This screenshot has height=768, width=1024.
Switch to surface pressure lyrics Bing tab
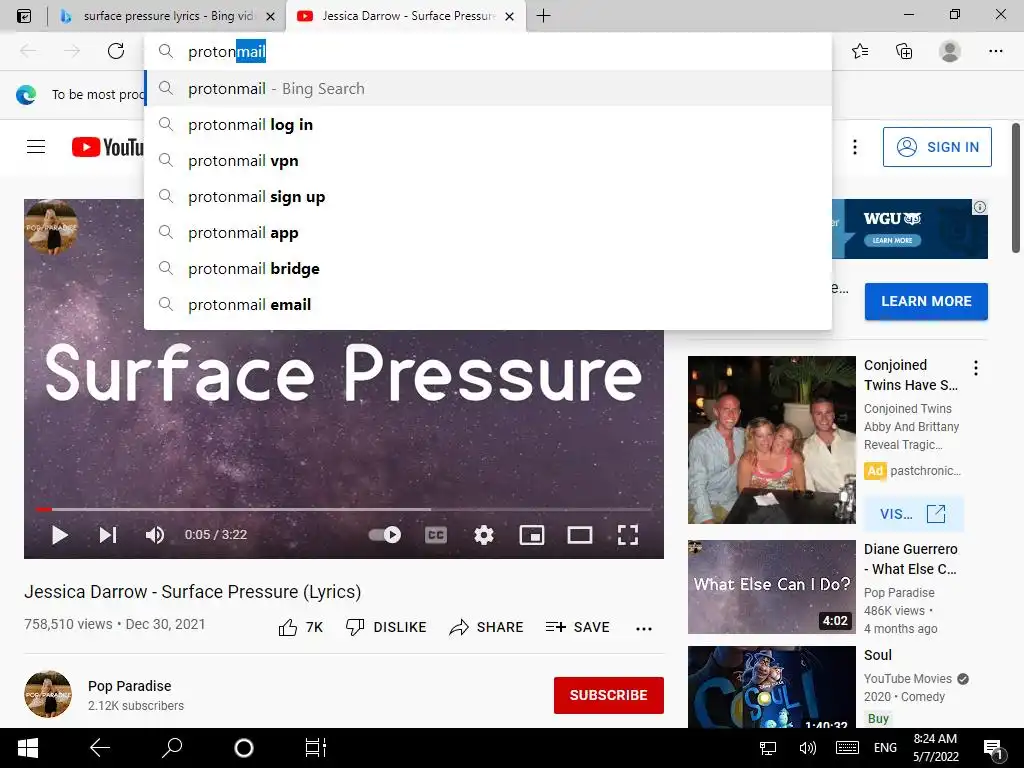[x=168, y=16]
